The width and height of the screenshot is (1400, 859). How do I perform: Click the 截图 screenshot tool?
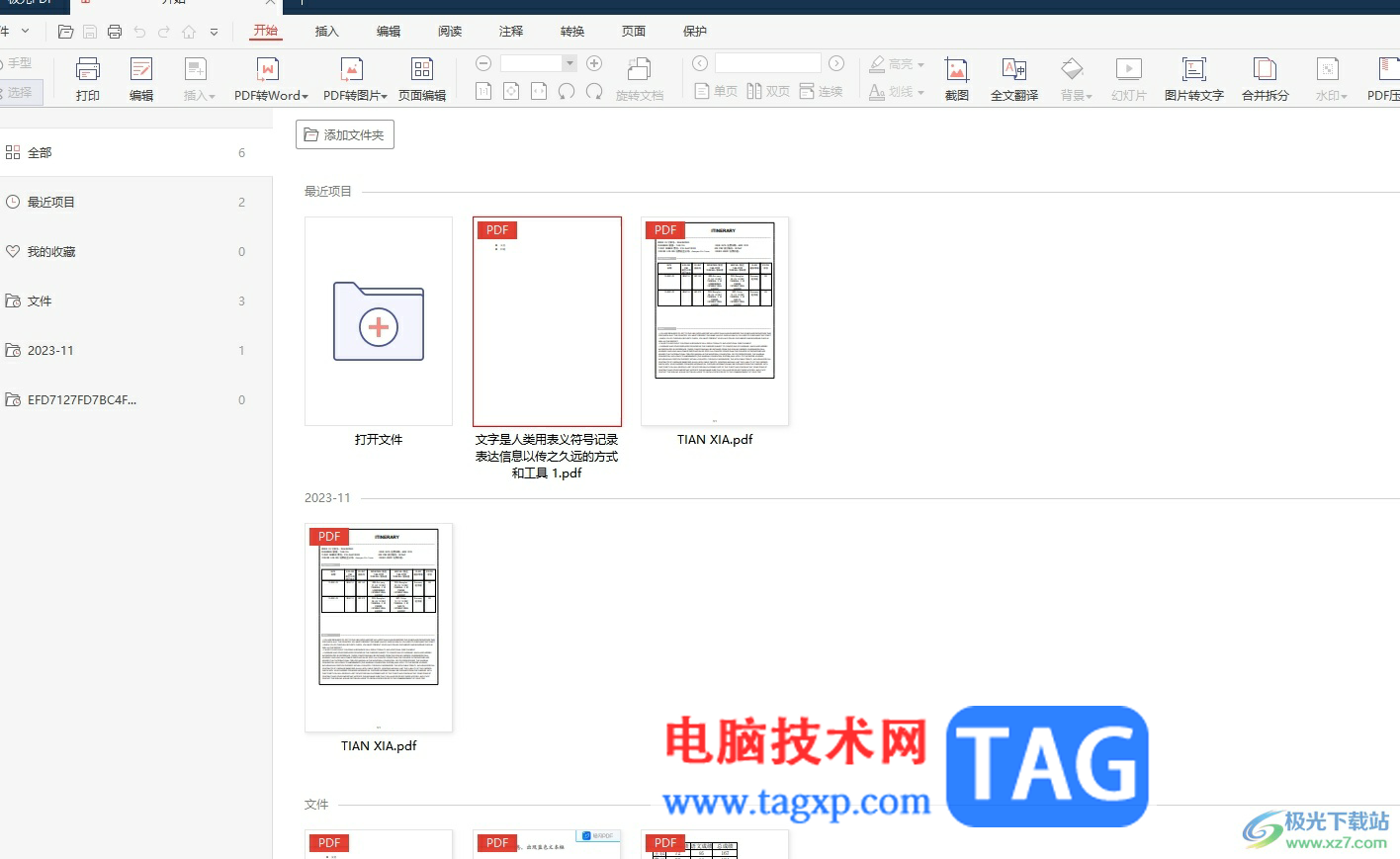coord(957,79)
